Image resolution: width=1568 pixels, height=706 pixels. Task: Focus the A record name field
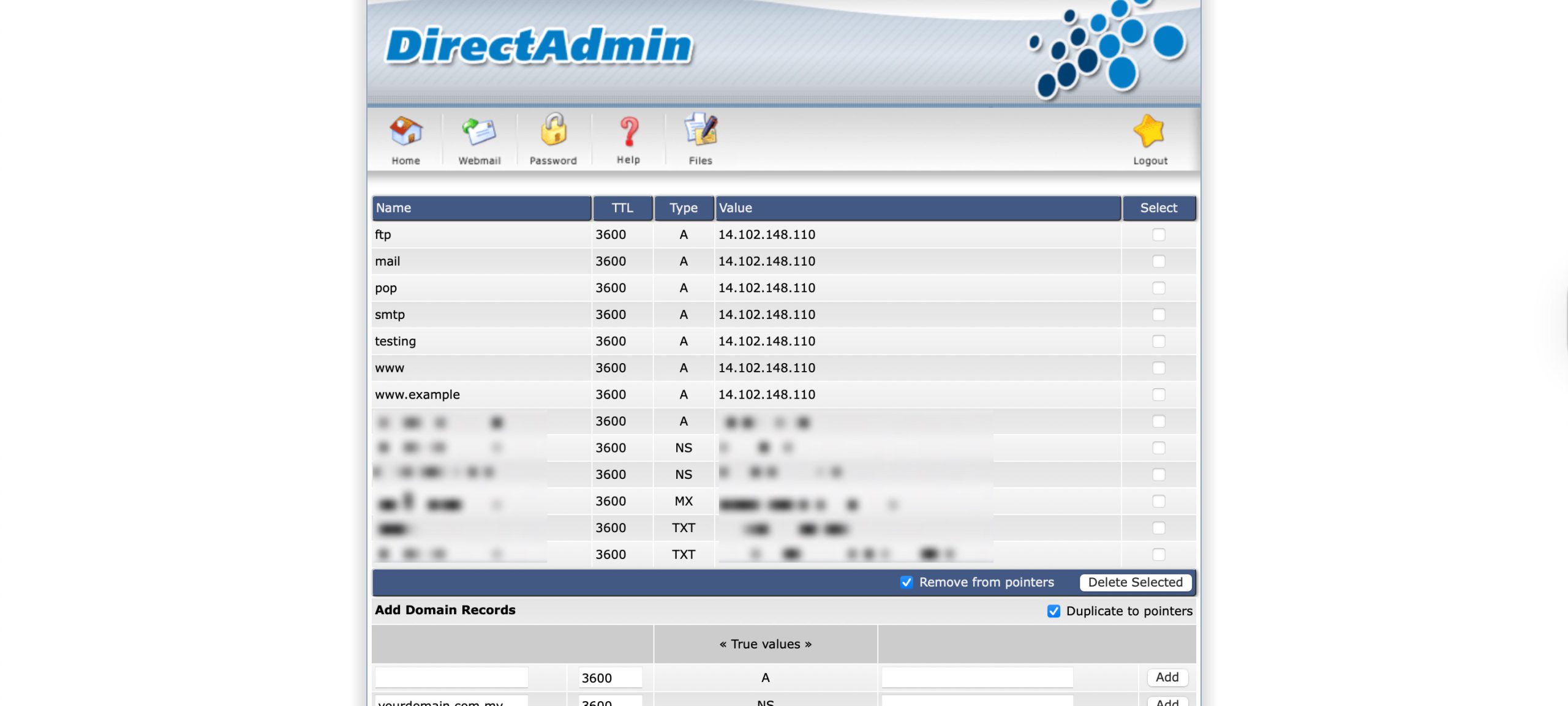pyautogui.click(x=451, y=677)
